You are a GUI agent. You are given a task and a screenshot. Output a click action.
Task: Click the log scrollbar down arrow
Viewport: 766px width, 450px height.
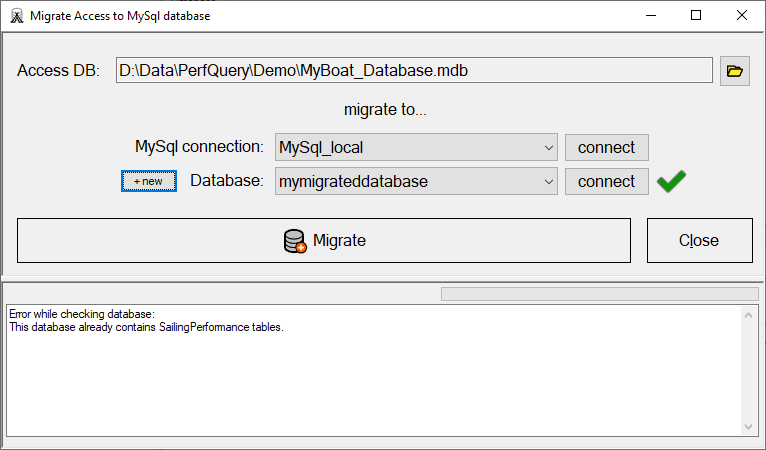coord(748,427)
